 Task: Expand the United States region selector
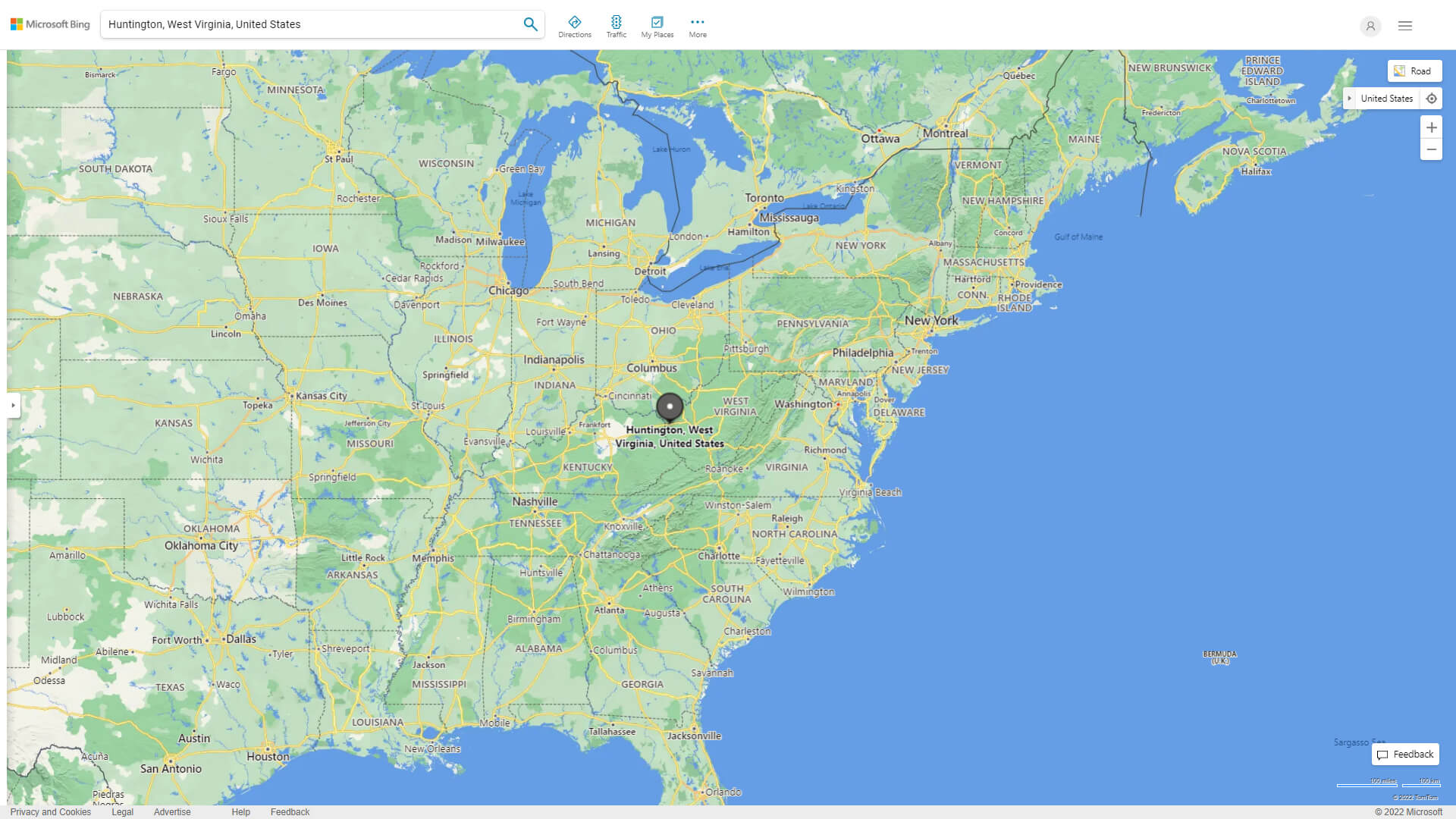coord(1350,98)
